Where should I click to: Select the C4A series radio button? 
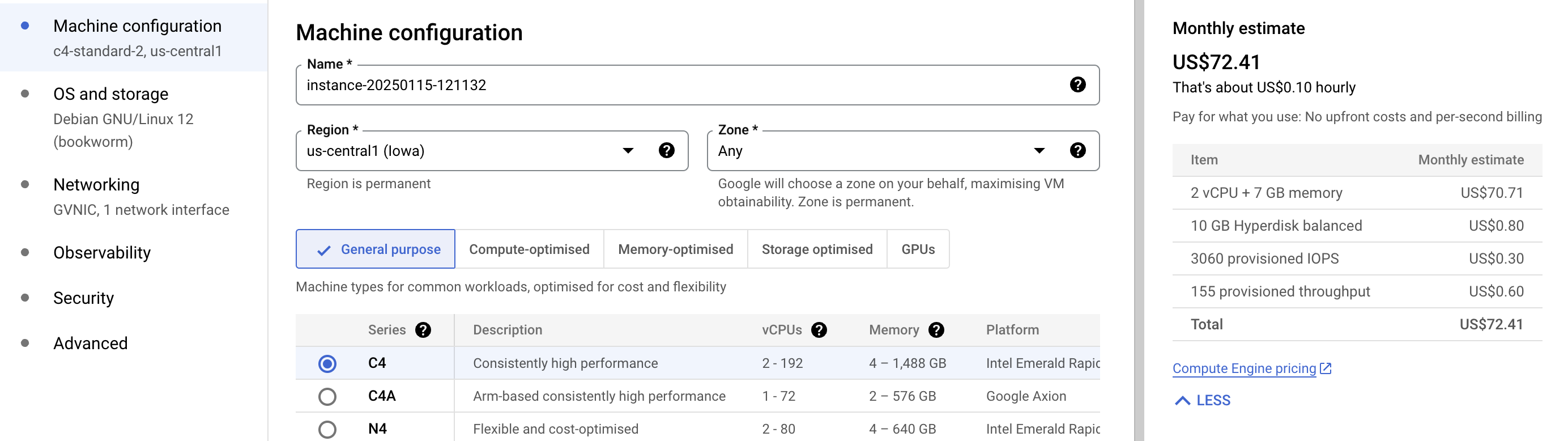pyautogui.click(x=327, y=397)
